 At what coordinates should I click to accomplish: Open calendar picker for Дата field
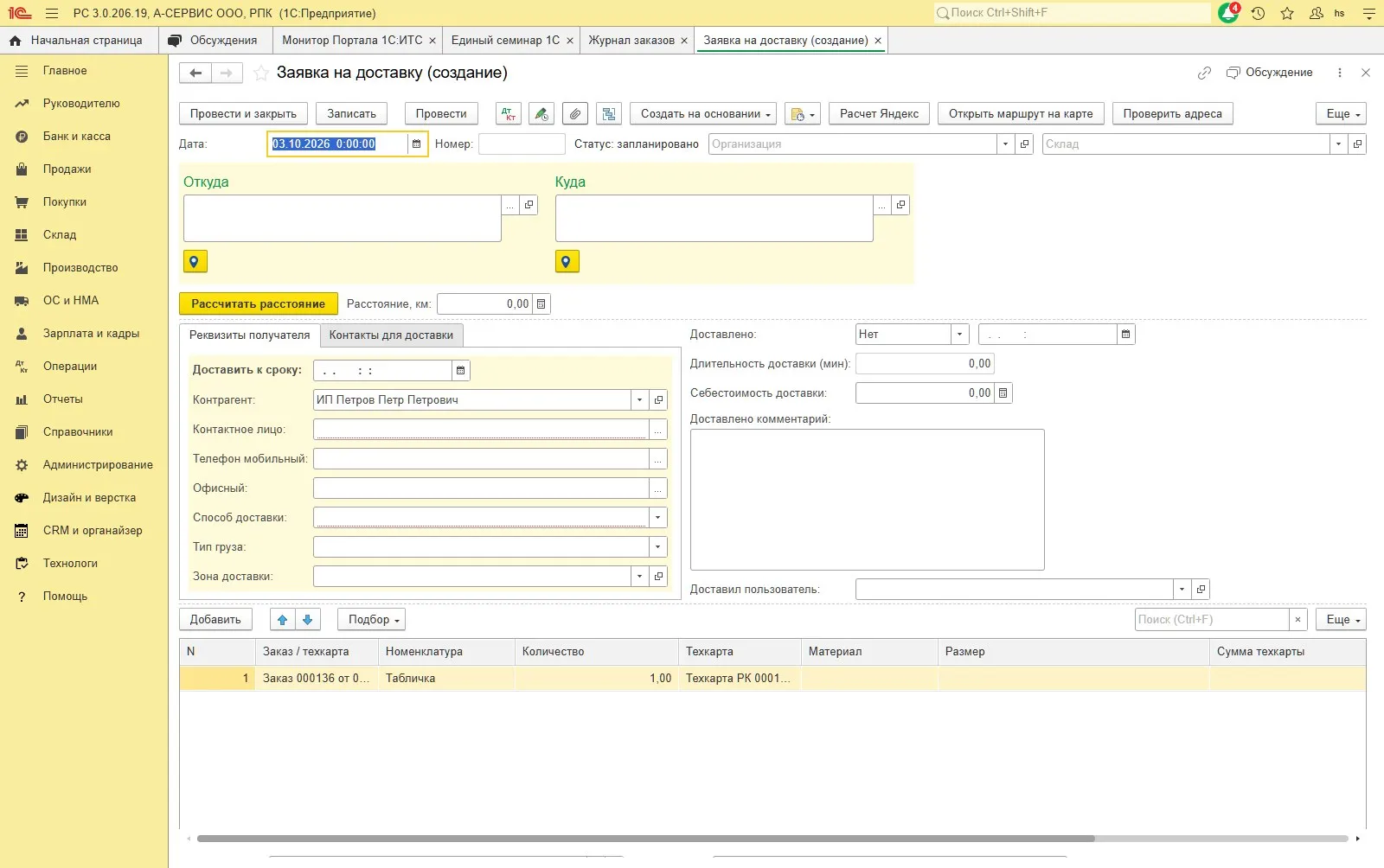pos(416,144)
